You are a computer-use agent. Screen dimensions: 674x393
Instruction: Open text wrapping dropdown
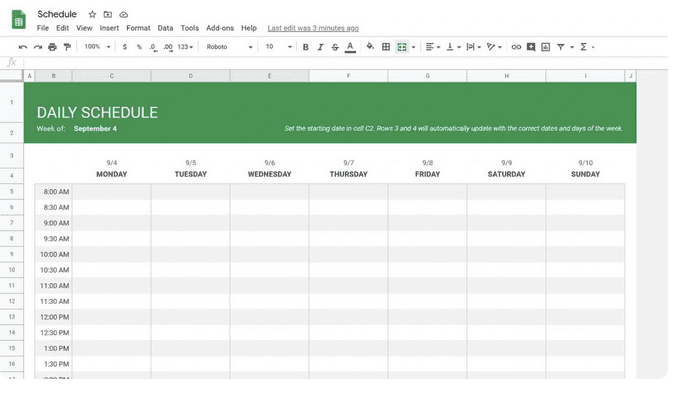[474, 47]
